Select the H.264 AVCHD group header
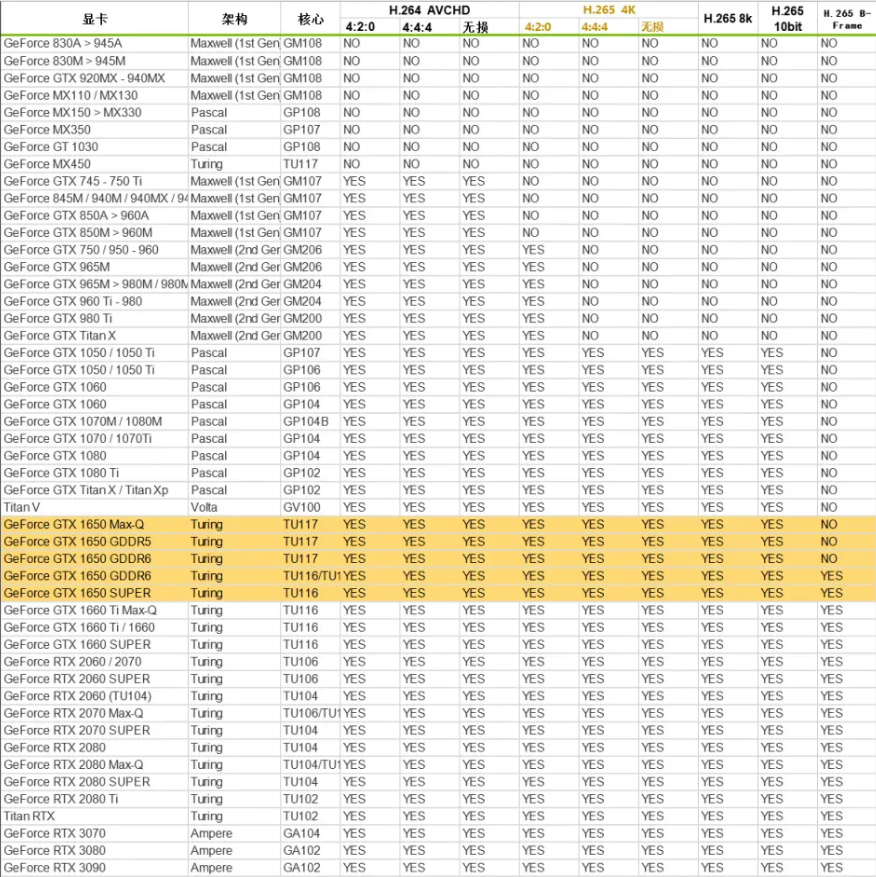The image size is (876, 877). [430, 10]
